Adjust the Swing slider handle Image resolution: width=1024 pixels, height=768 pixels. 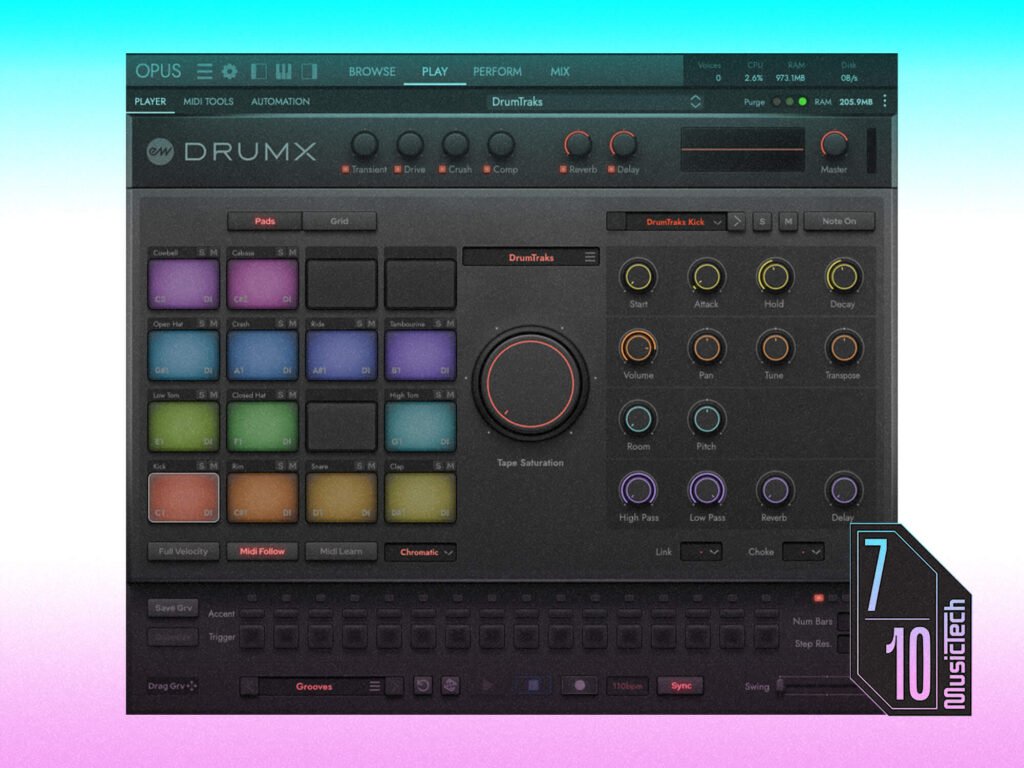tap(780, 686)
